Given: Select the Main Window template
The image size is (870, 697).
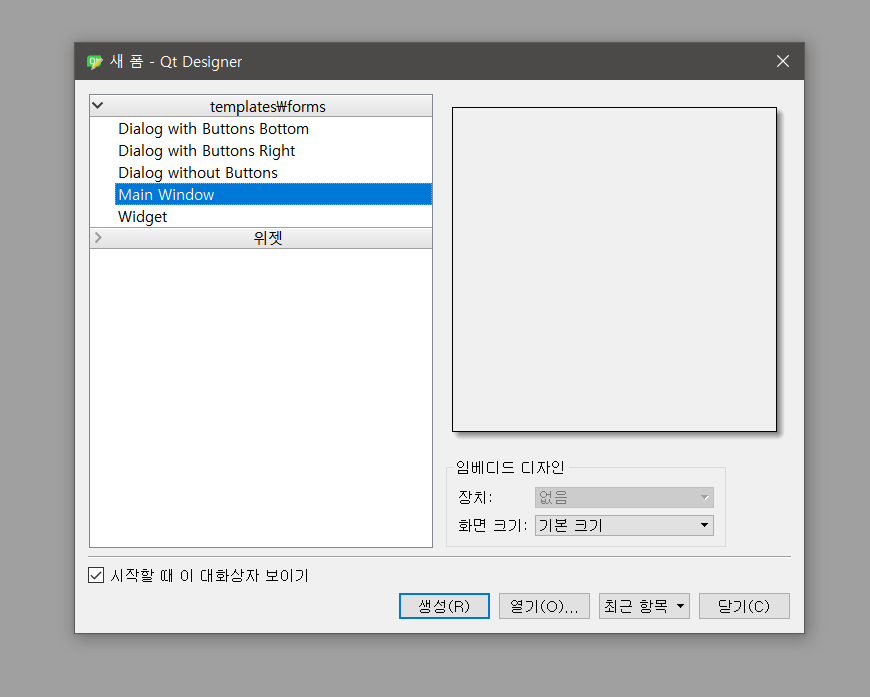Looking at the screenshot, I should coord(274,194).
